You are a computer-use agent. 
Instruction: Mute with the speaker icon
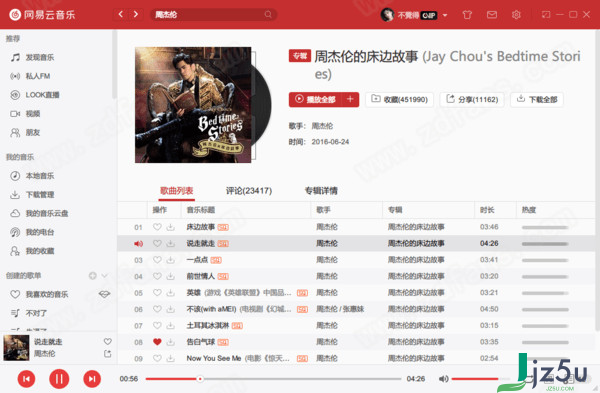coord(443,379)
